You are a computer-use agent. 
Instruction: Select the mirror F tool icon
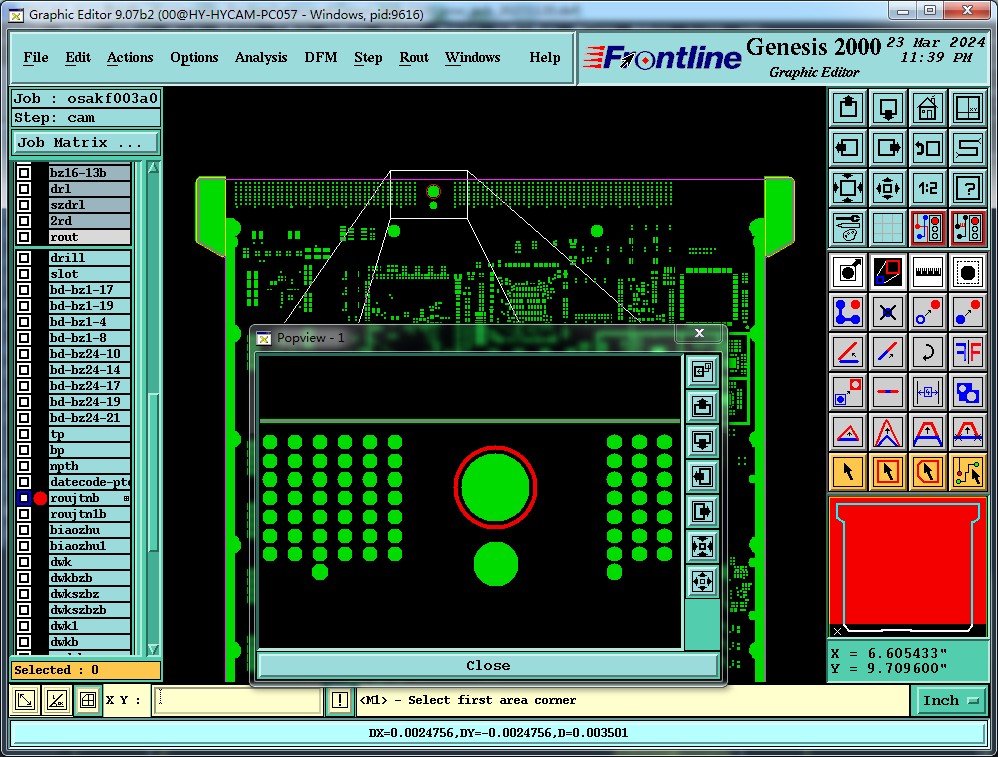tap(968, 352)
